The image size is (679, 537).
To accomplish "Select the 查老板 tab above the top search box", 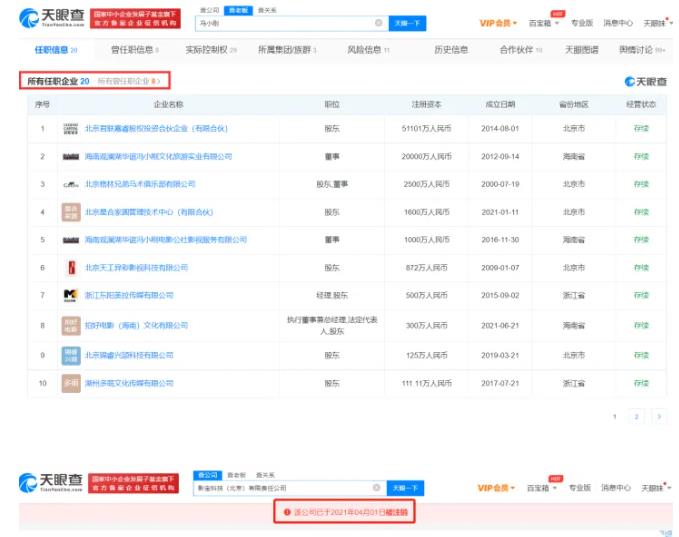I will (x=238, y=10).
